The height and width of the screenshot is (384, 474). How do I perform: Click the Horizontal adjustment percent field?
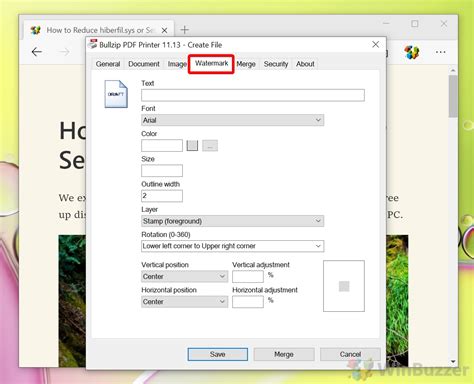248,302
